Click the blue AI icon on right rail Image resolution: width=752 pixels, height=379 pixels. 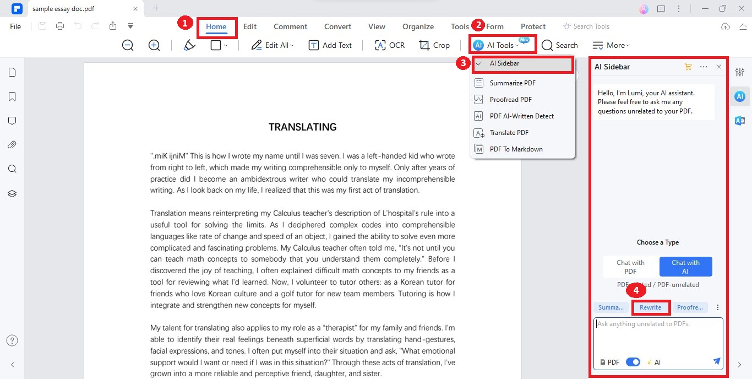(740, 96)
